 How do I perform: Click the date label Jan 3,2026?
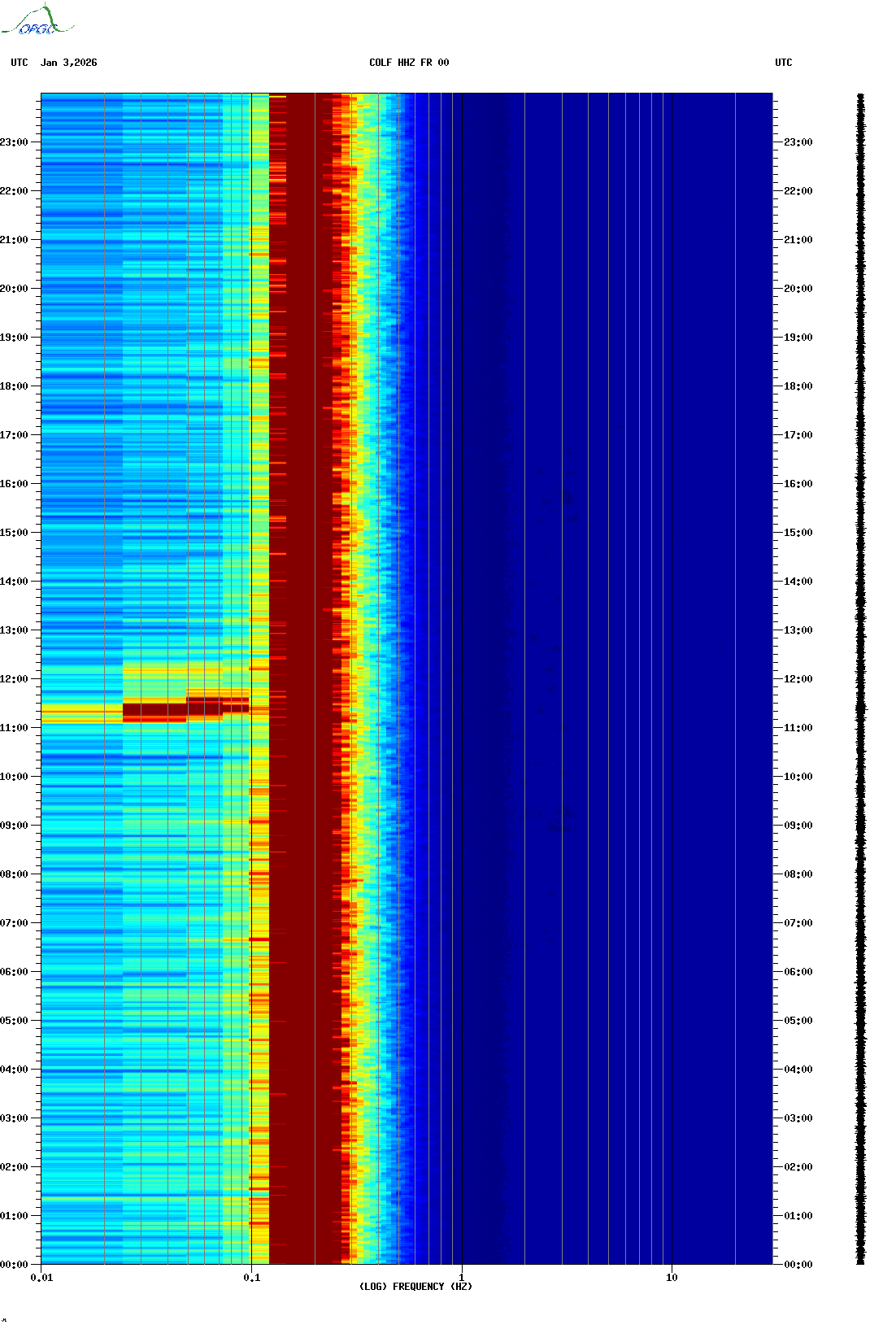pos(68,63)
